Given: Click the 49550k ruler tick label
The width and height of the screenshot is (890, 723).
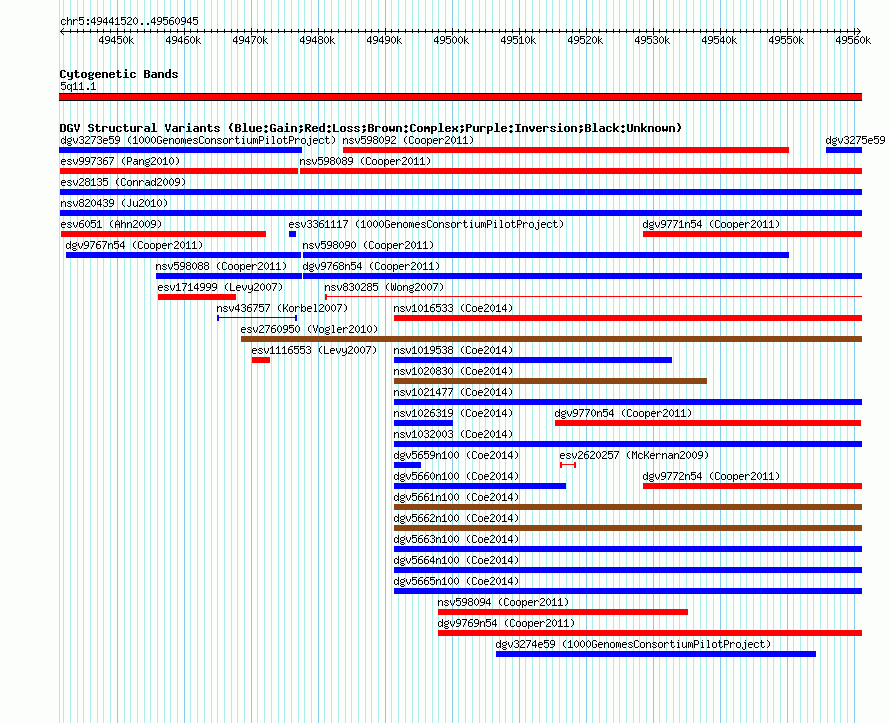Looking at the screenshot, I should pyautogui.click(x=786, y=40).
